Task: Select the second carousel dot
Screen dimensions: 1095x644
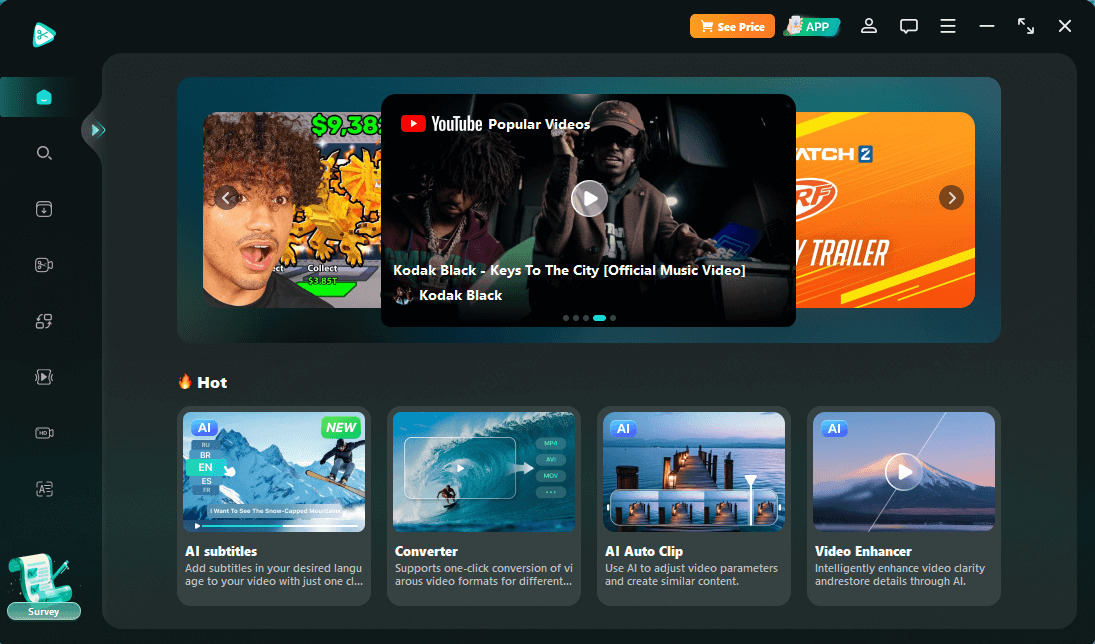Action: tap(575, 318)
